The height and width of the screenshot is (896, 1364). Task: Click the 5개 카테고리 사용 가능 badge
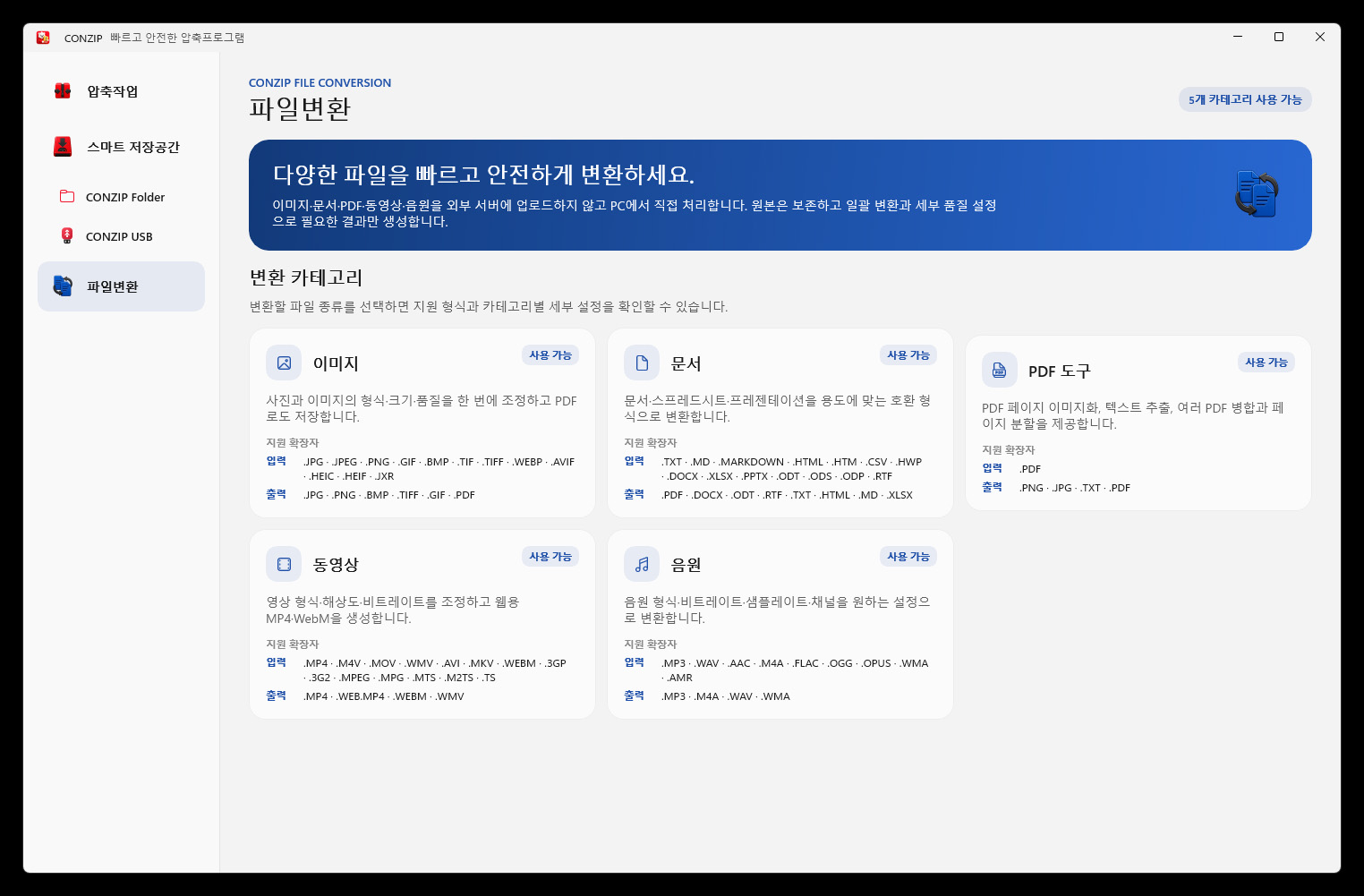pyautogui.click(x=1245, y=99)
